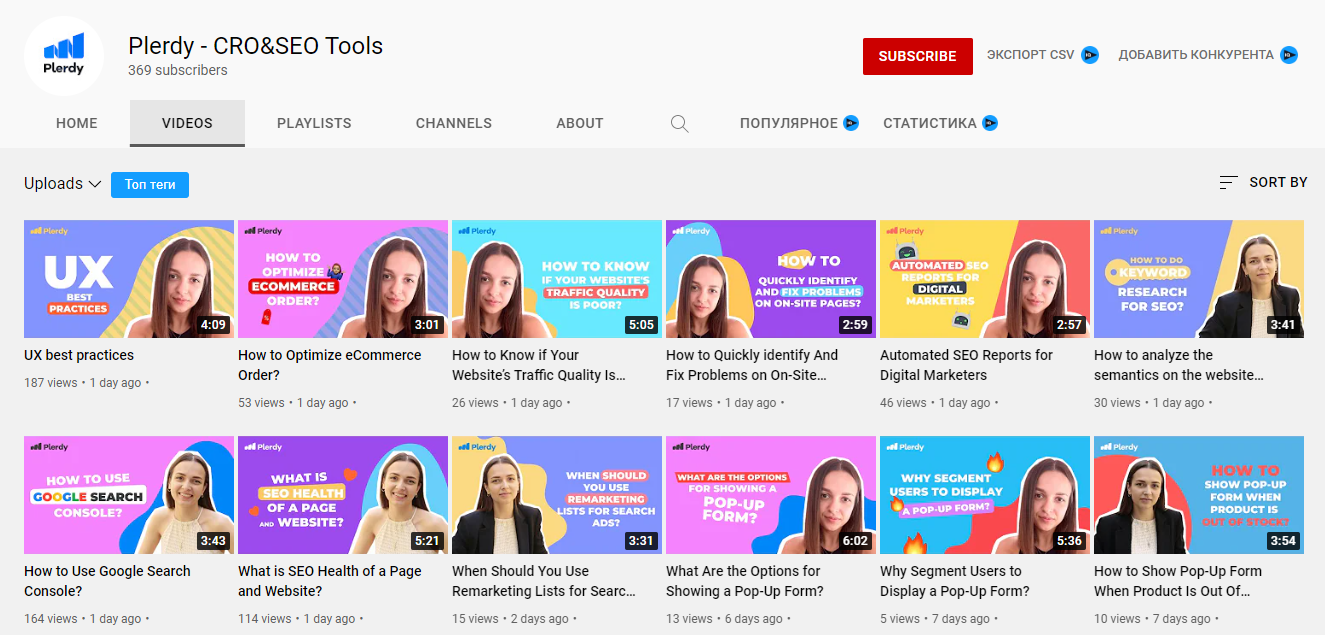
Task: Open the SORT BY menu
Action: pos(1263,183)
